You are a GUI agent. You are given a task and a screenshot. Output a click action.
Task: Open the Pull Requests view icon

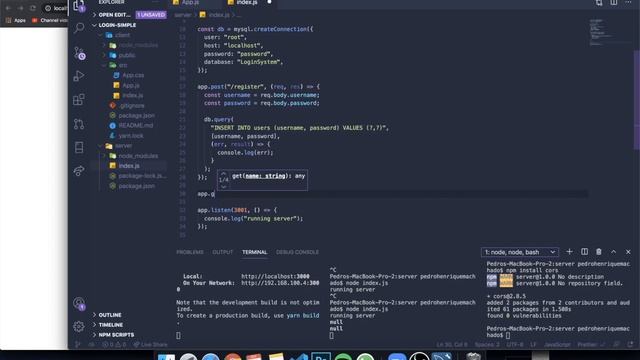tap(79, 124)
